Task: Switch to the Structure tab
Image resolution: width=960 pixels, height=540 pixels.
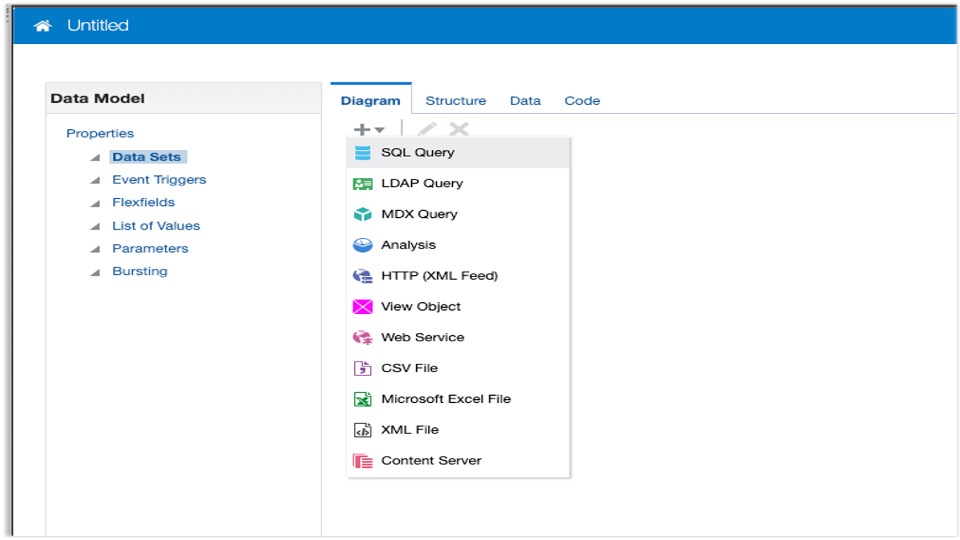Action: (456, 100)
